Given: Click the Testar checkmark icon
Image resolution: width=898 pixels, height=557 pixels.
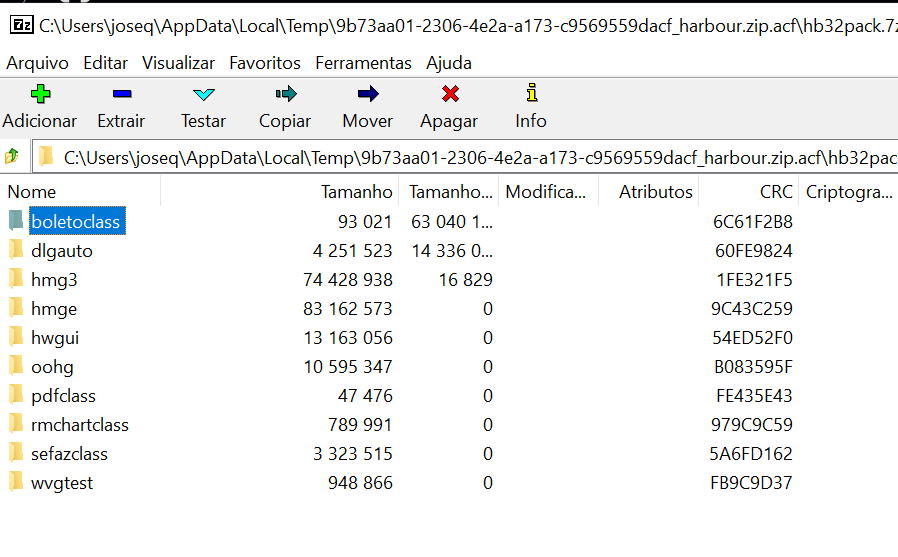Looking at the screenshot, I should point(203,94).
